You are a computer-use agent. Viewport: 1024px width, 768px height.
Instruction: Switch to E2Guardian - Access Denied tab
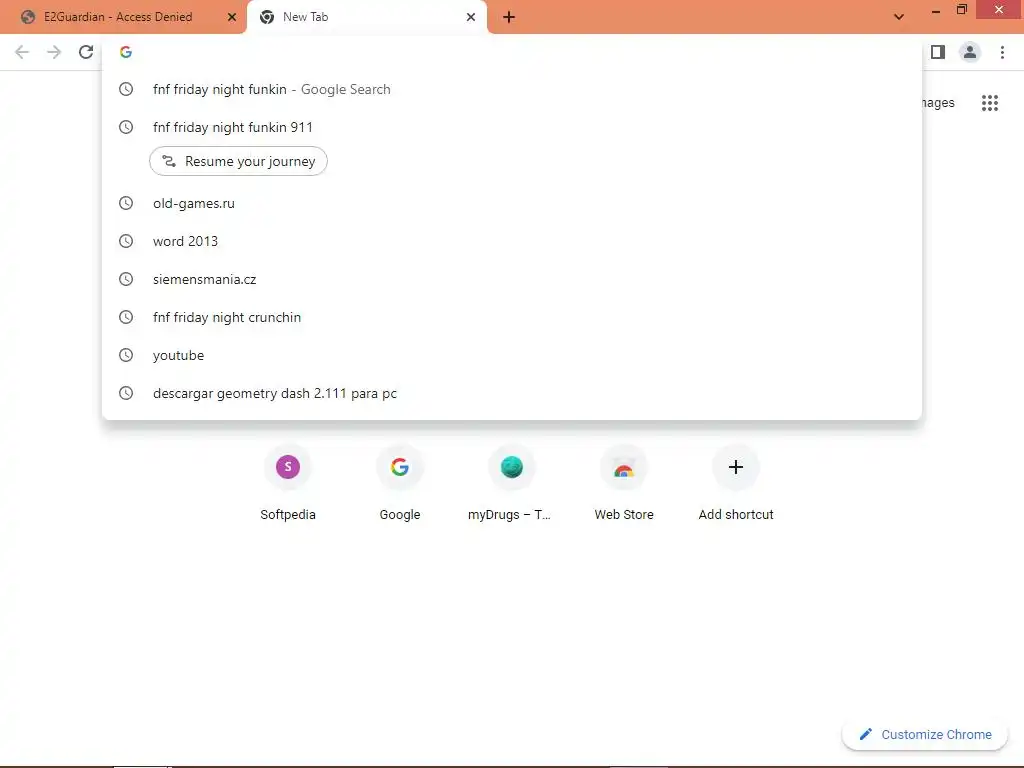pyautogui.click(x=123, y=17)
